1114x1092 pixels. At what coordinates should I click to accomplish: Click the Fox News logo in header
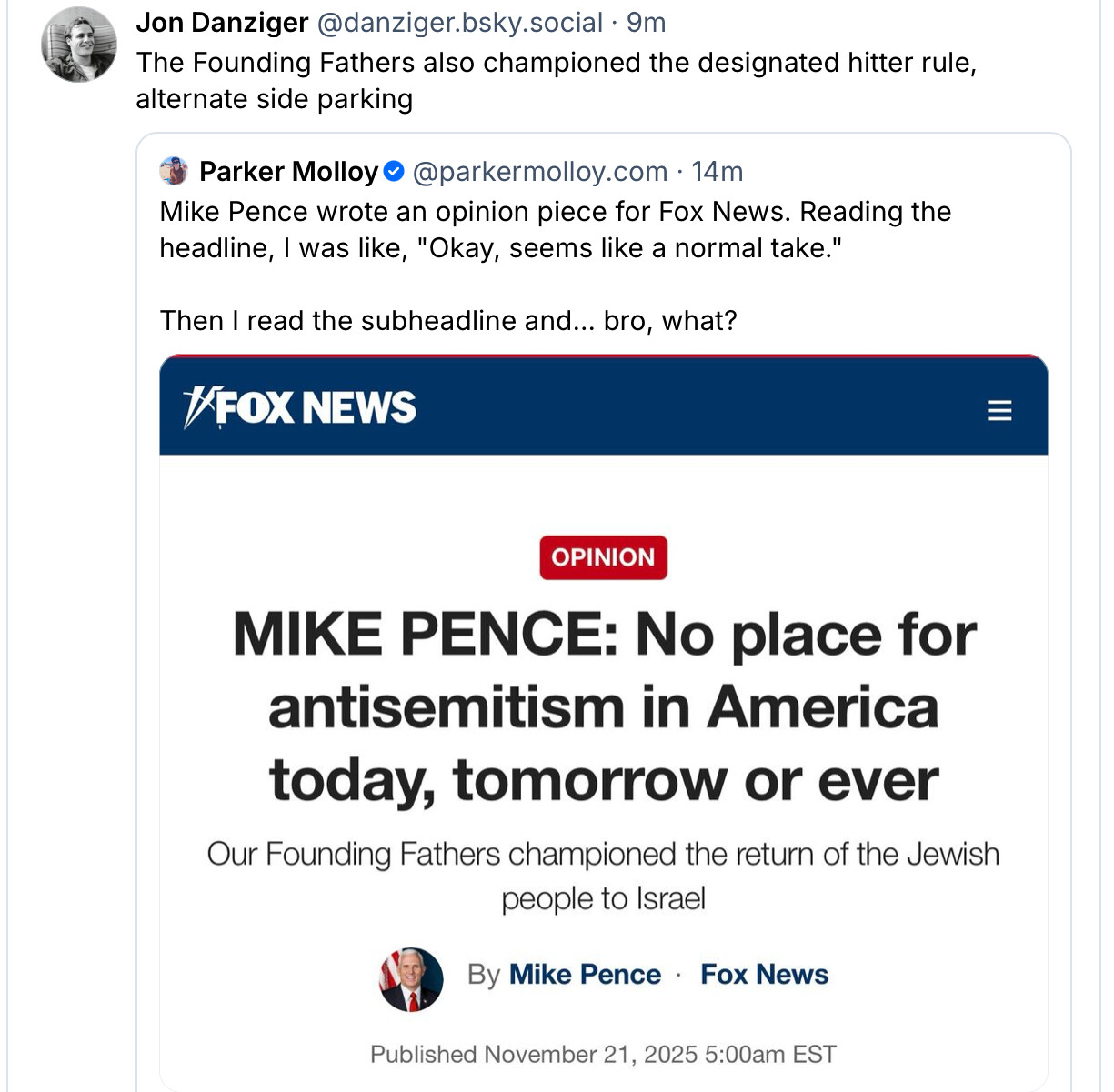pyautogui.click(x=300, y=407)
